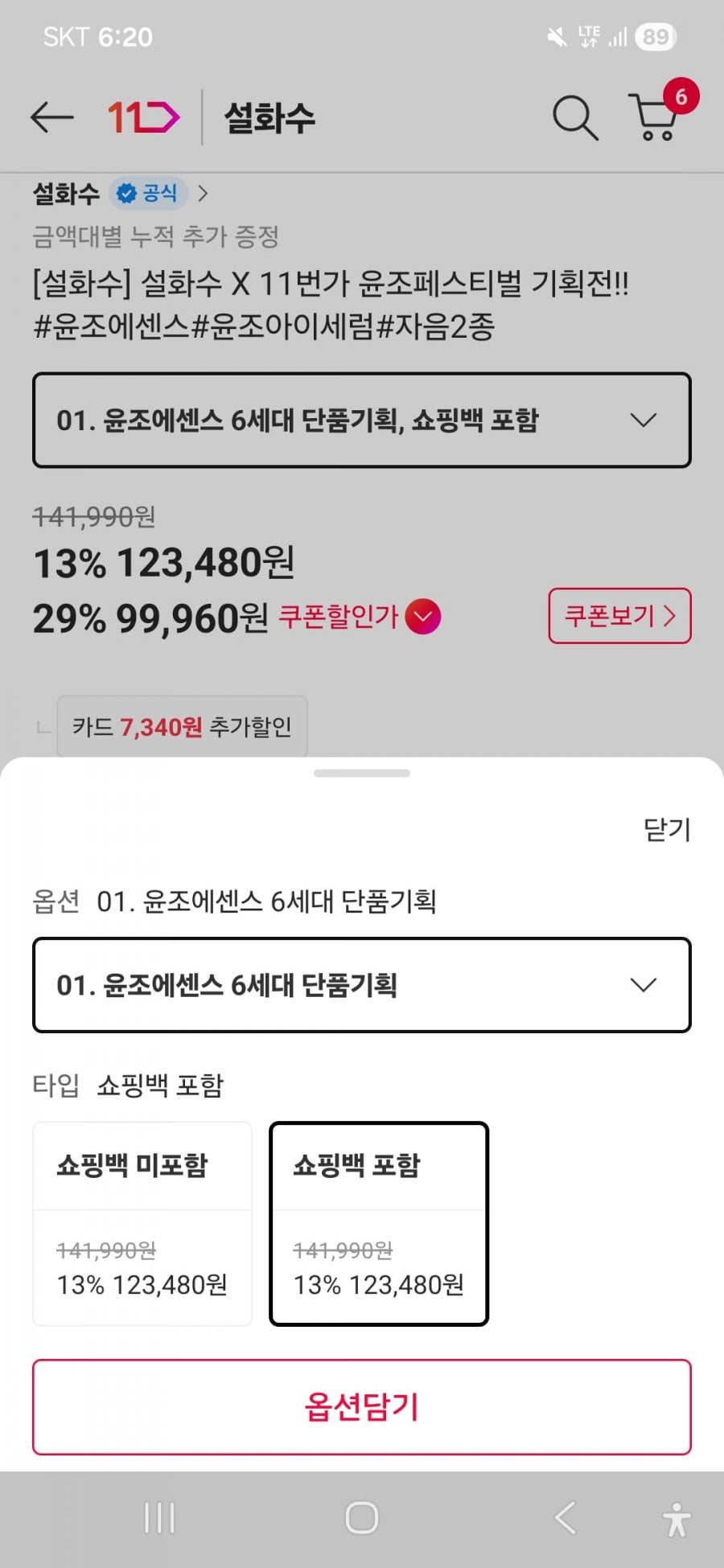This screenshot has width=724, height=1568.
Task: Tap the 공식 verified badge
Action: click(148, 193)
